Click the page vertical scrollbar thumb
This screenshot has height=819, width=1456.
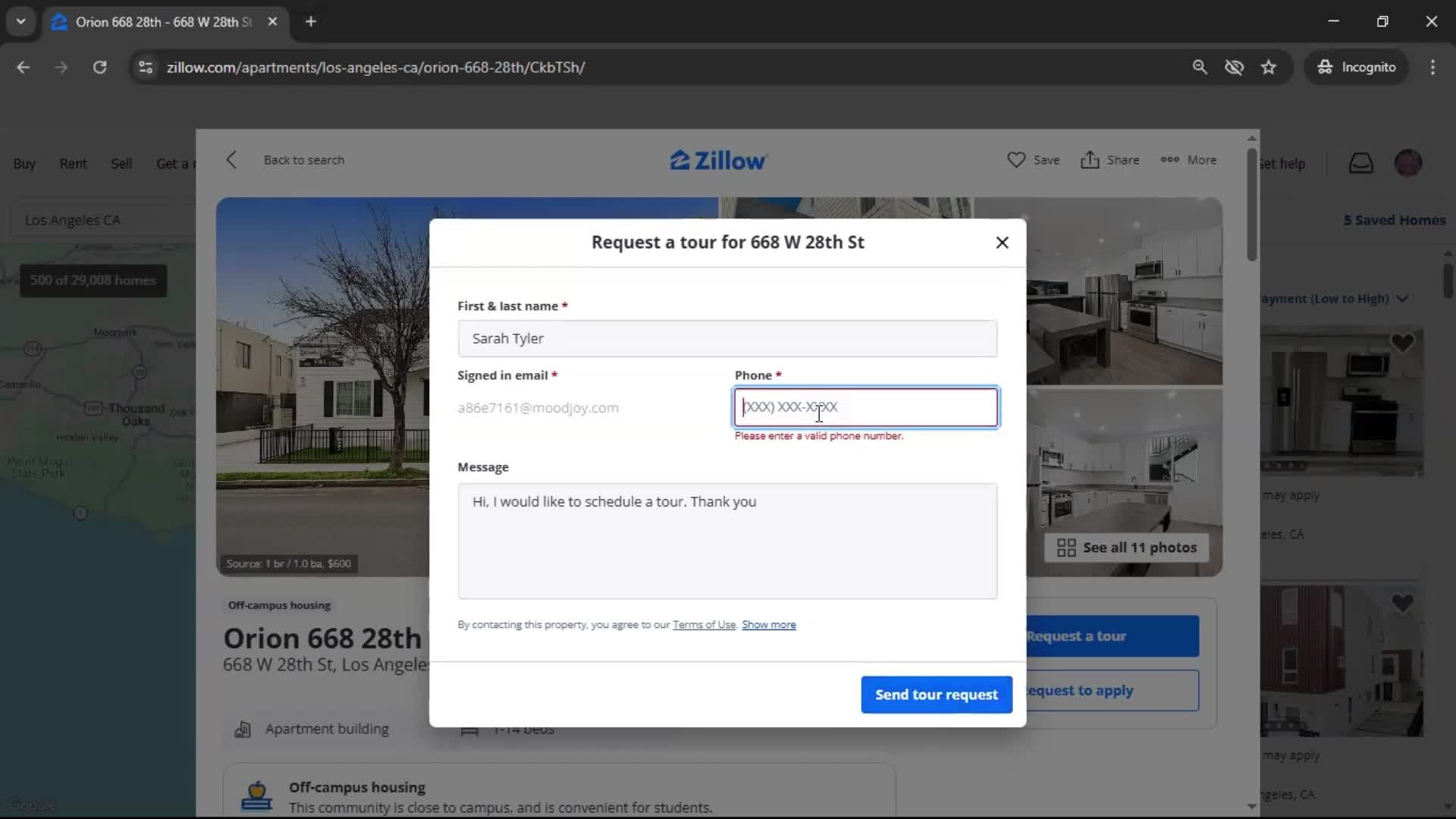coord(1252,205)
